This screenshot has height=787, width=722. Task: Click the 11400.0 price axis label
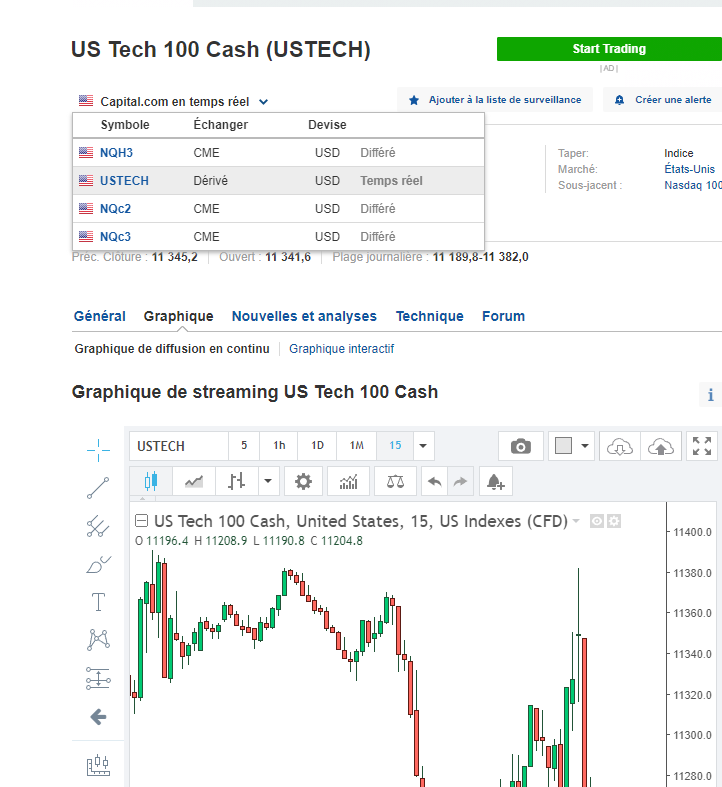692,532
